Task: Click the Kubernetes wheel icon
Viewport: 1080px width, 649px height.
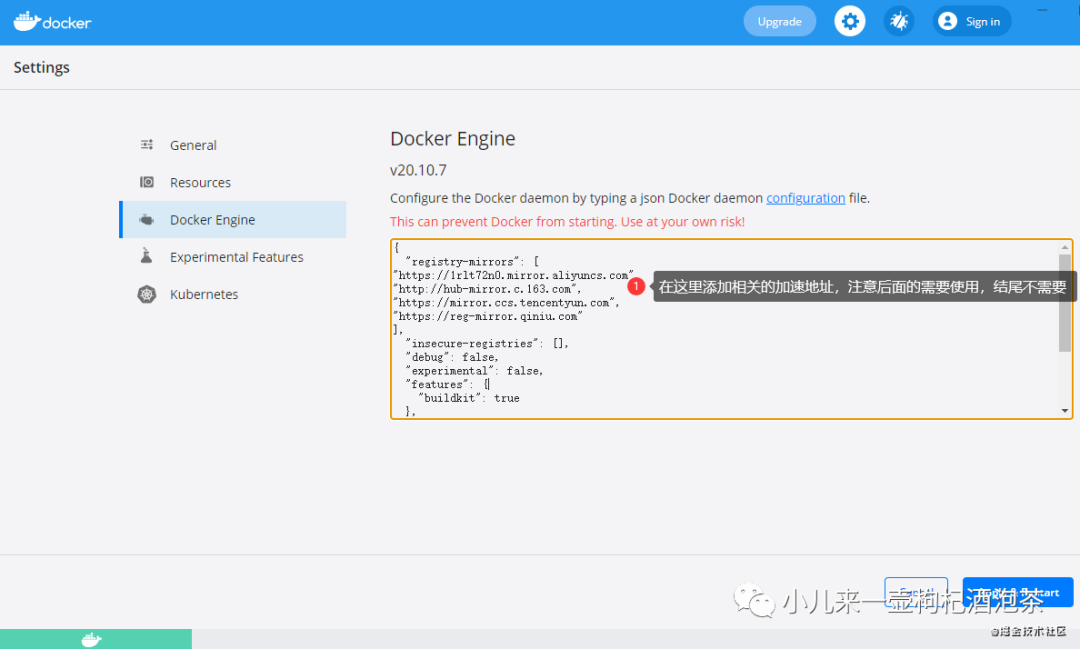Action: (x=147, y=294)
